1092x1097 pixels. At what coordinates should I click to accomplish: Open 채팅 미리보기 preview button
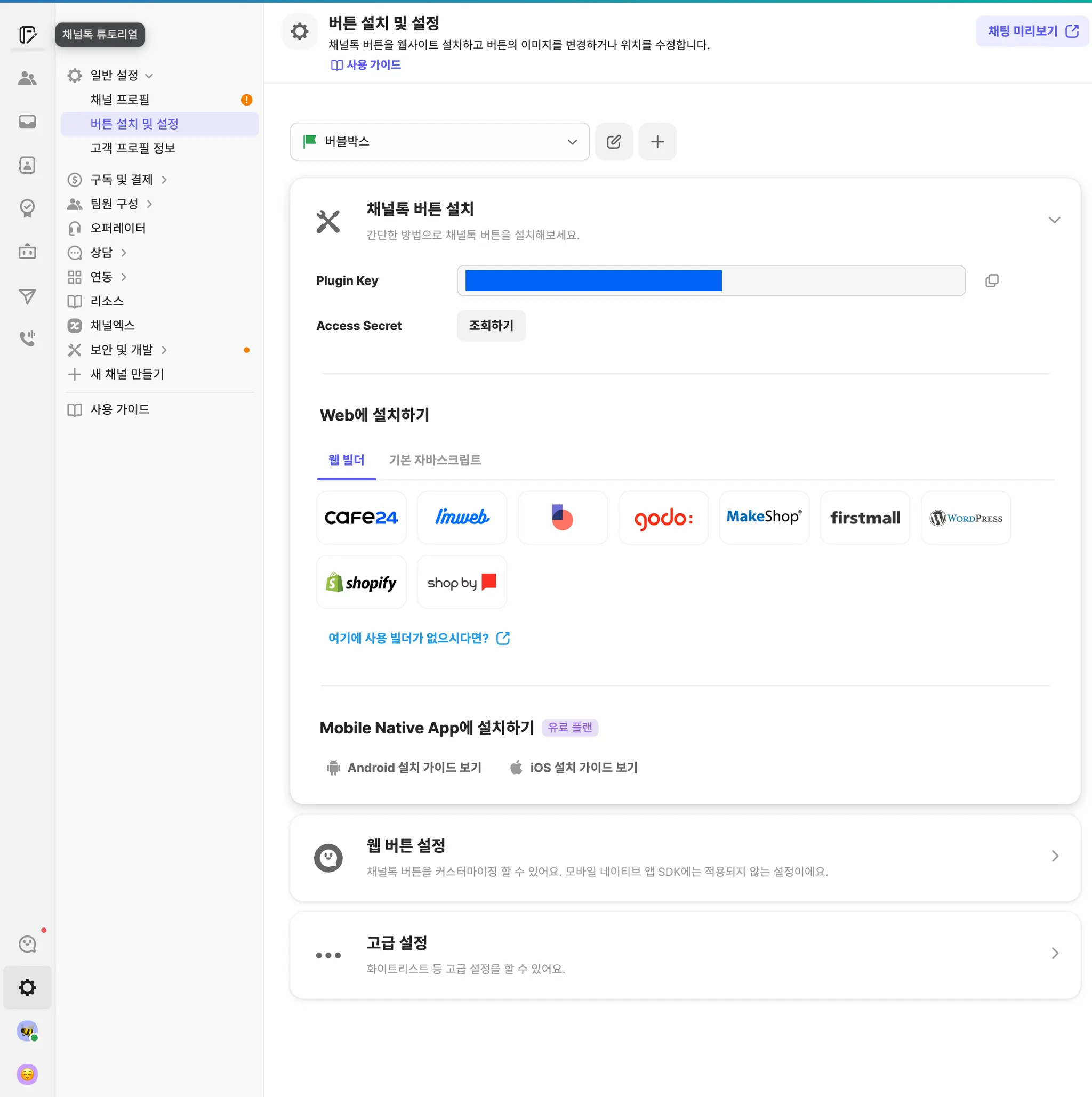(1031, 31)
